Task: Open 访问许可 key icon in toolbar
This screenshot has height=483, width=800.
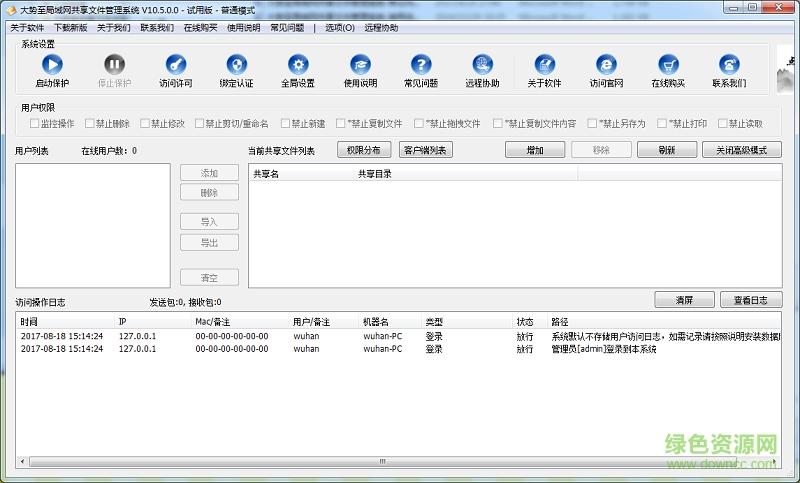Action: point(175,65)
